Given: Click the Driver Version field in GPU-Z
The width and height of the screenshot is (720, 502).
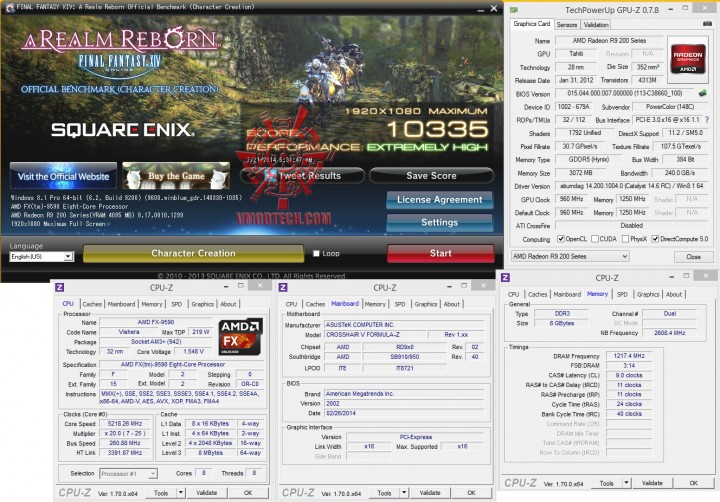Looking at the screenshot, I should (x=631, y=186).
